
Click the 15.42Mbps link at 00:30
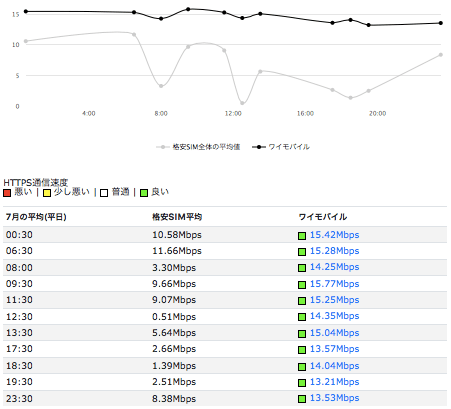[334, 235]
